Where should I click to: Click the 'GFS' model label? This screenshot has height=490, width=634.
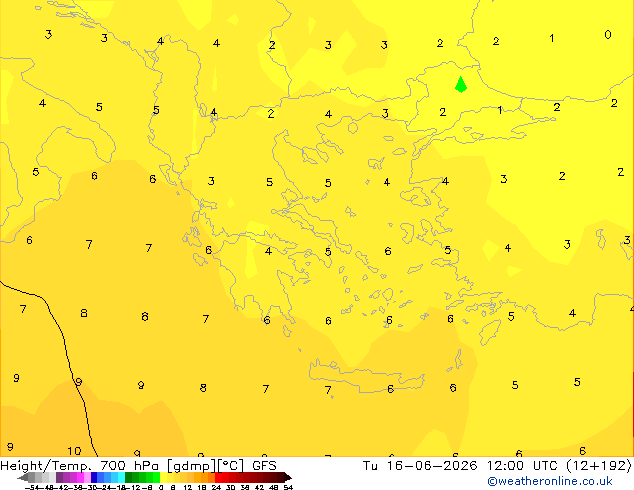[x=264, y=466]
